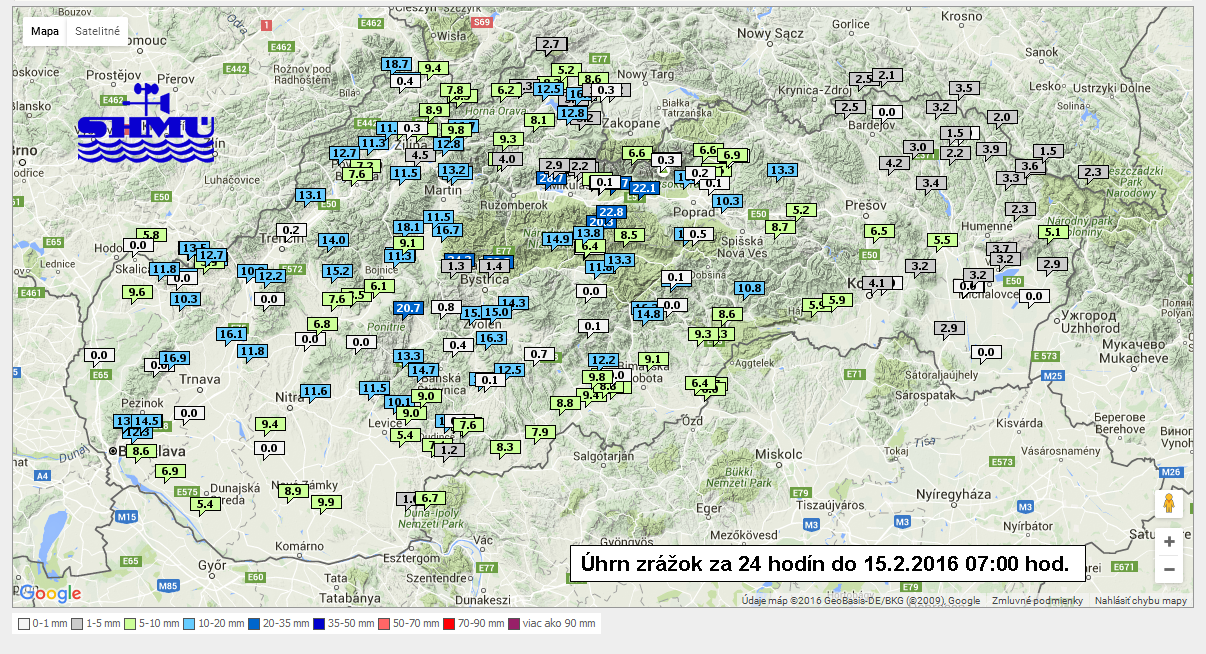The width and height of the screenshot is (1206, 654).
Task: Select the 22.8 mm station marker
Action: pyautogui.click(x=612, y=211)
